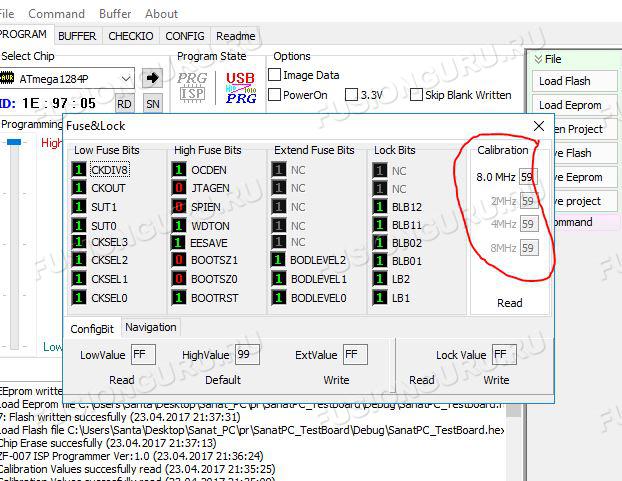Click the PRG ISP program state icon

pos(192,86)
